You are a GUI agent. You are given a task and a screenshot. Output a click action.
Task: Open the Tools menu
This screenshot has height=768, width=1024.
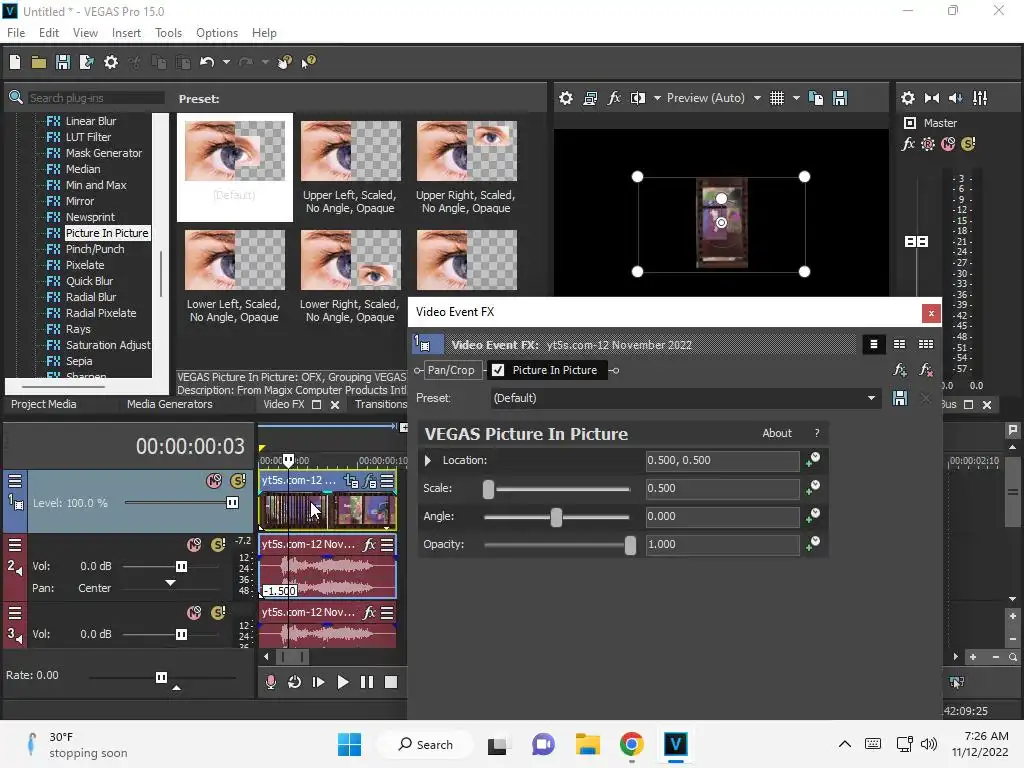(x=168, y=33)
